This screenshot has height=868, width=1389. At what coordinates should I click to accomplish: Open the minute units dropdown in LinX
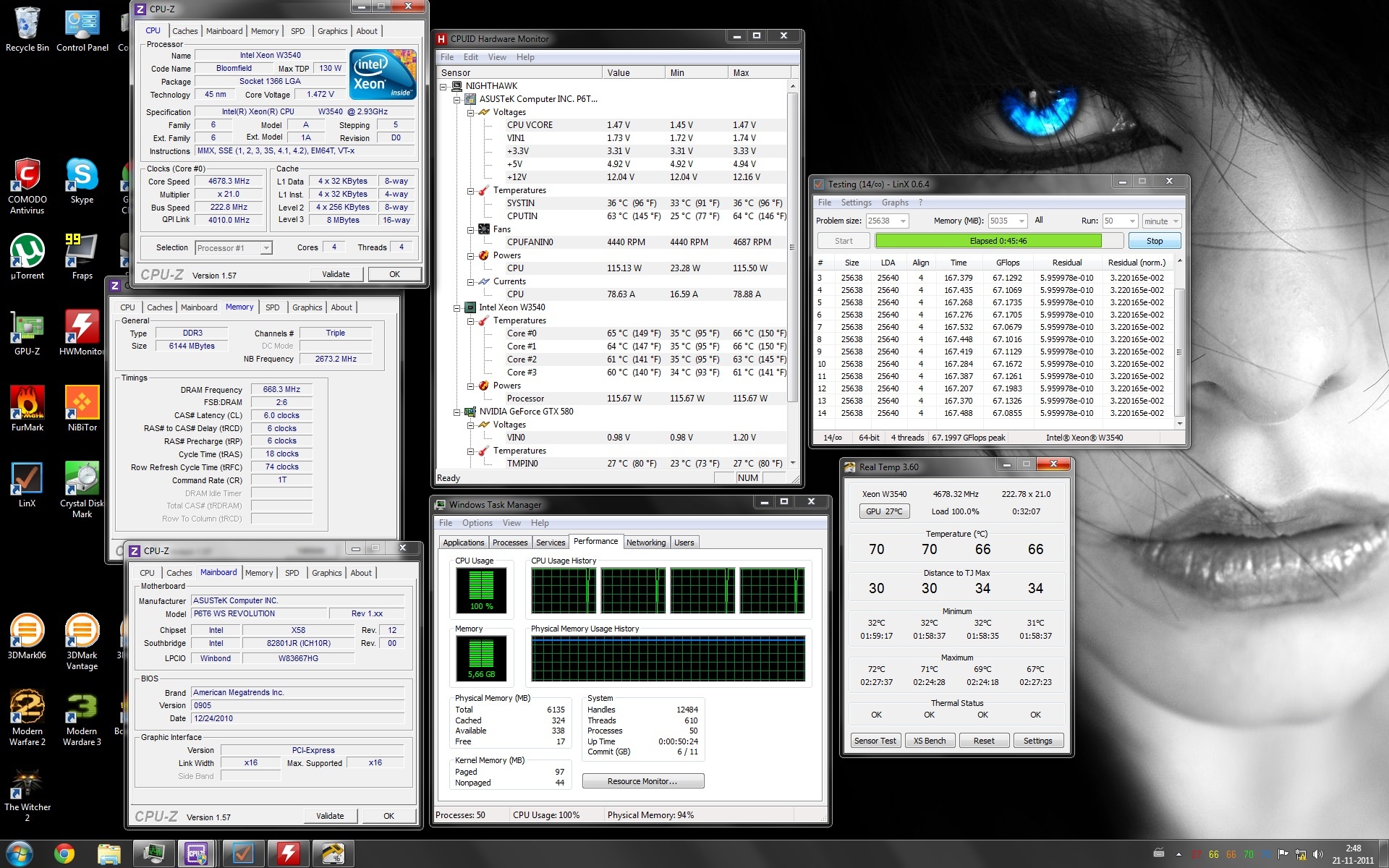tap(1176, 221)
